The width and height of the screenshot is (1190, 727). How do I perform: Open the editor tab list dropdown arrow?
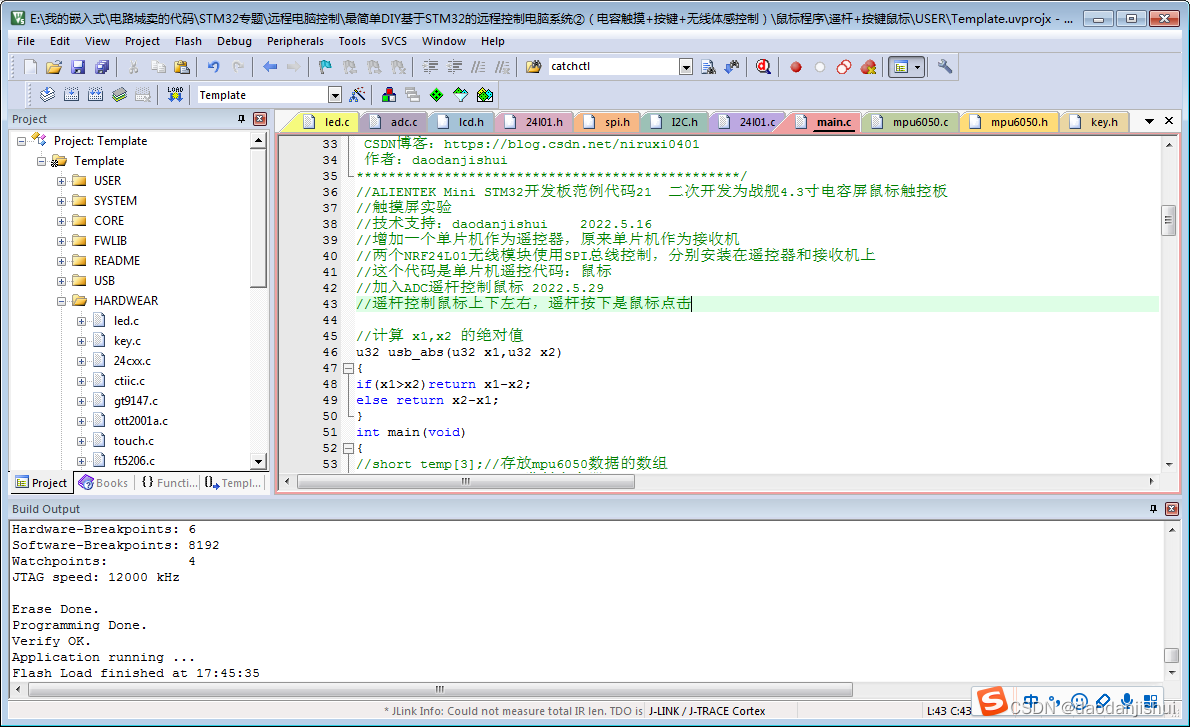coord(1149,121)
